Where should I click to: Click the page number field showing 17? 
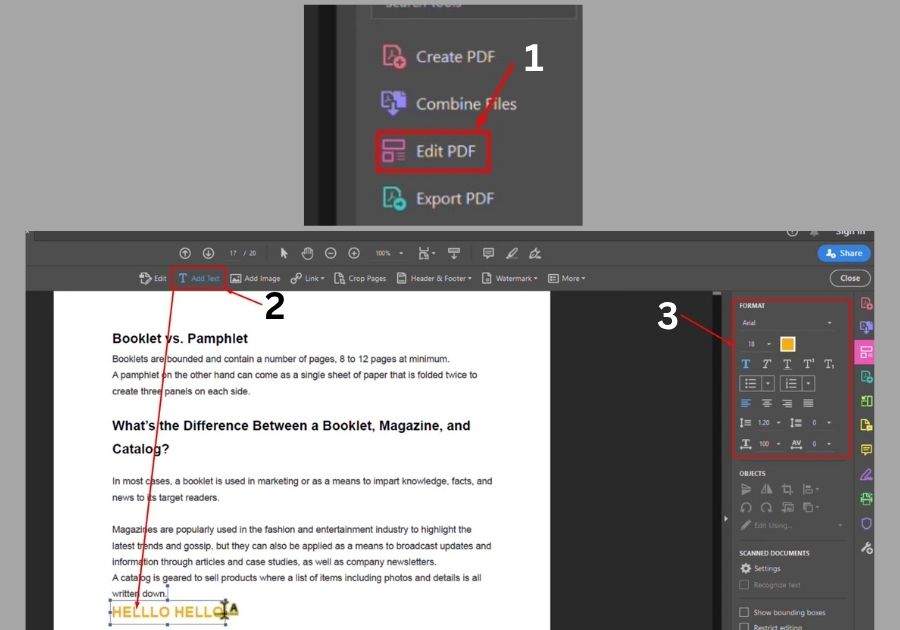[x=233, y=253]
